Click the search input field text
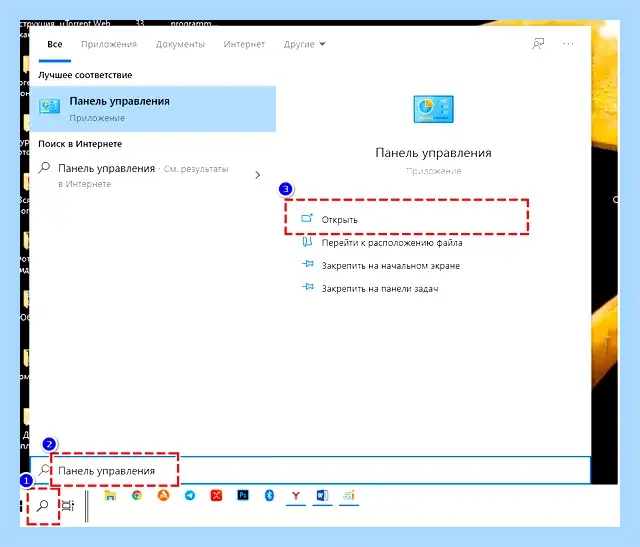The height and width of the screenshot is (547, 640). 107,471
